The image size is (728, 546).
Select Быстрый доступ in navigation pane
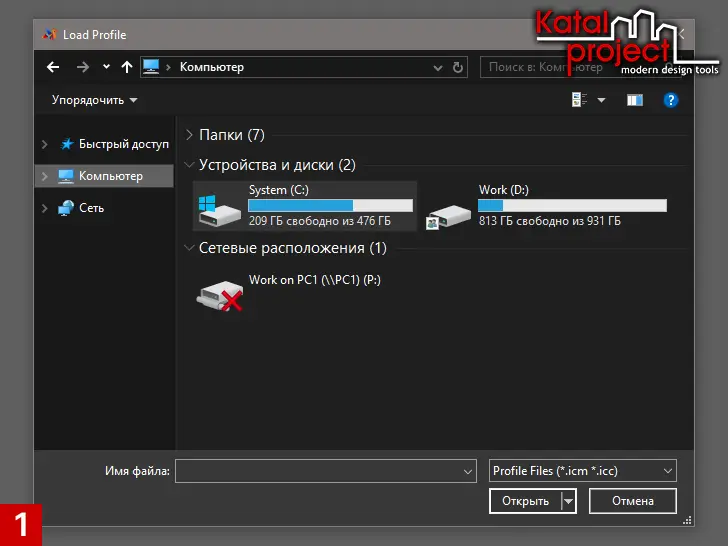coord(124,144)
